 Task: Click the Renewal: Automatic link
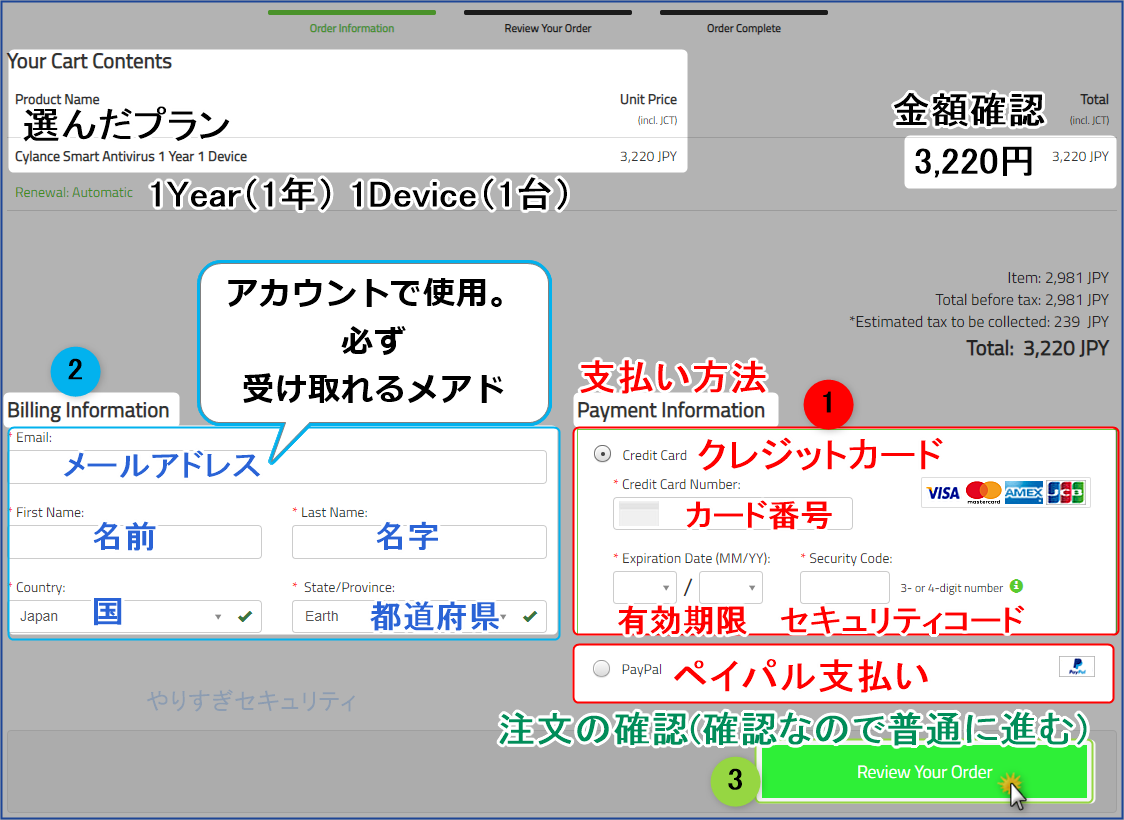point(74,192)
